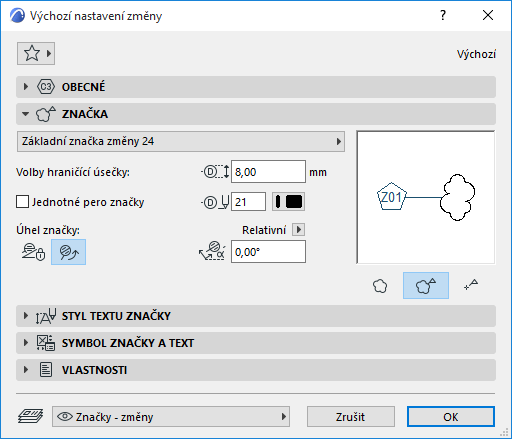512x439 pixels.
Task: Open the Favorites star button
Action: click(36, 53)
